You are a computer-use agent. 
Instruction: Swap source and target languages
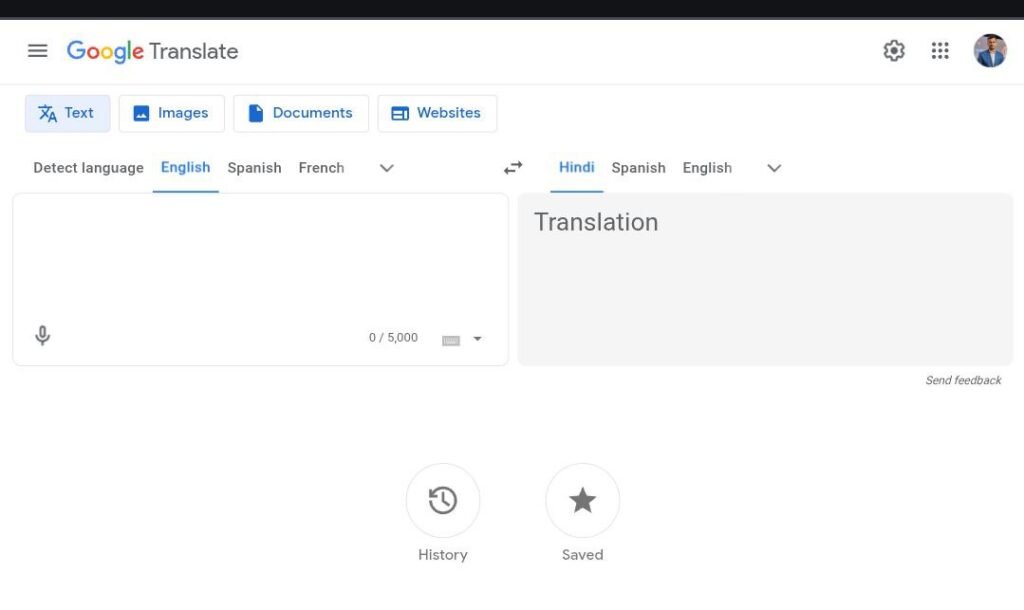(x=513, y=168)
